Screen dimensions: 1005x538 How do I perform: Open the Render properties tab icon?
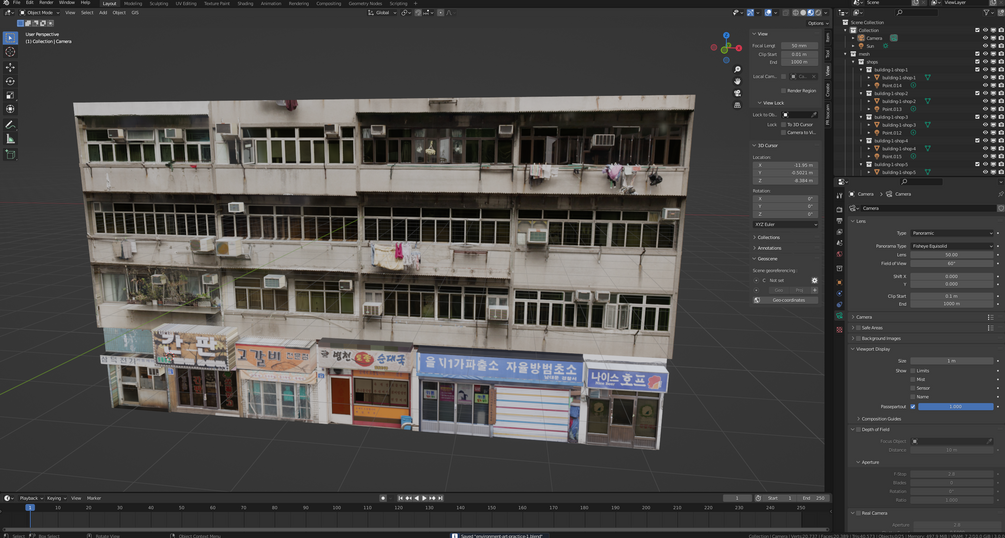click(840, 210)
